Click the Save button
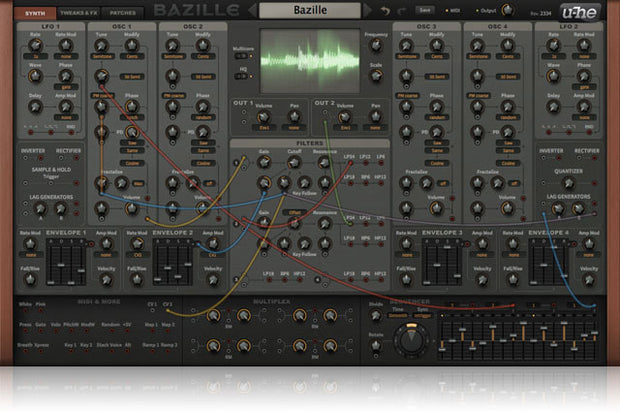Image resolution: width=620 pixels, height=412 pixels. [x=425, y=10]
